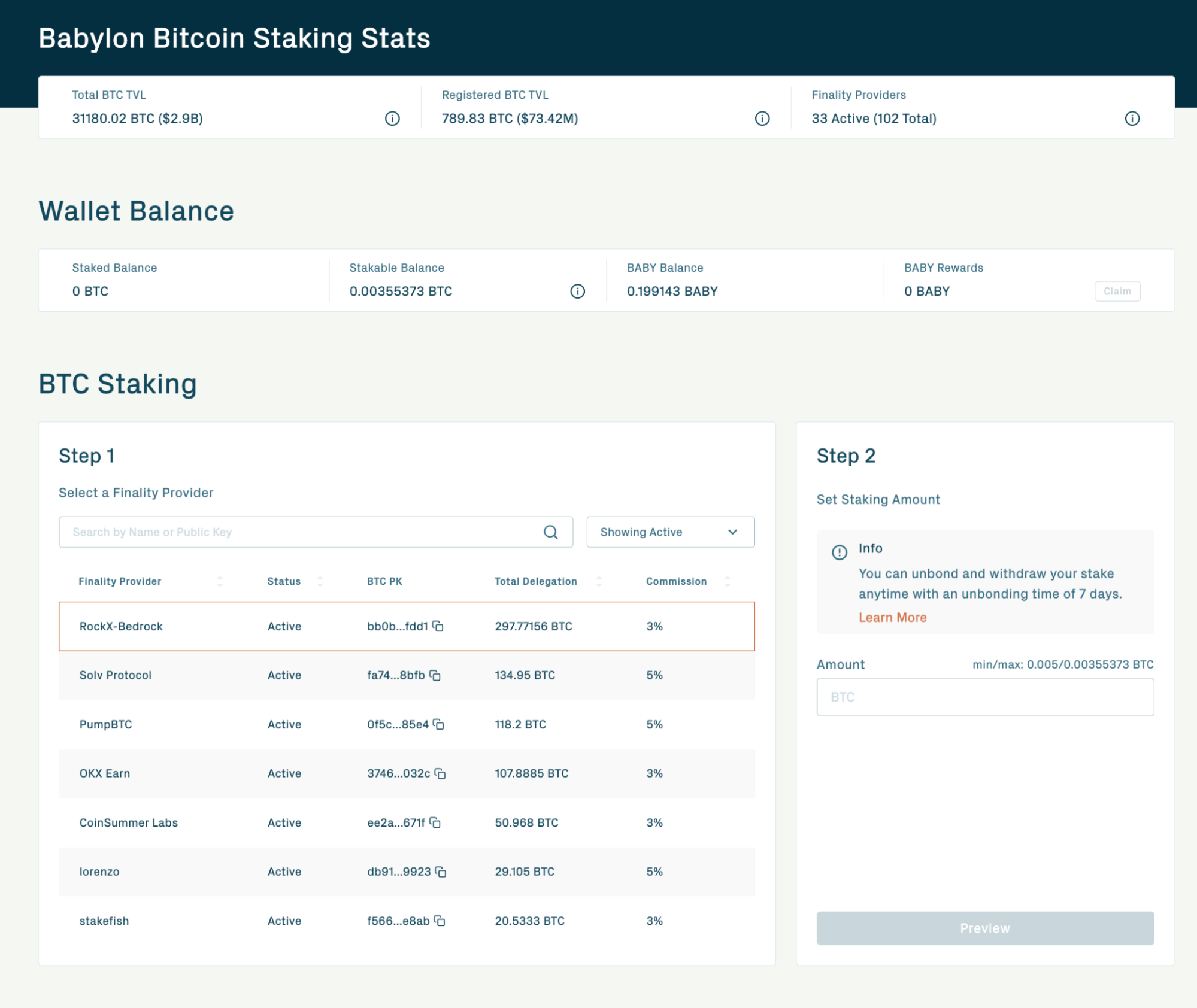
Task: Click the 789.83 BTC ($73.42M) value
Action: click(510, 119)
